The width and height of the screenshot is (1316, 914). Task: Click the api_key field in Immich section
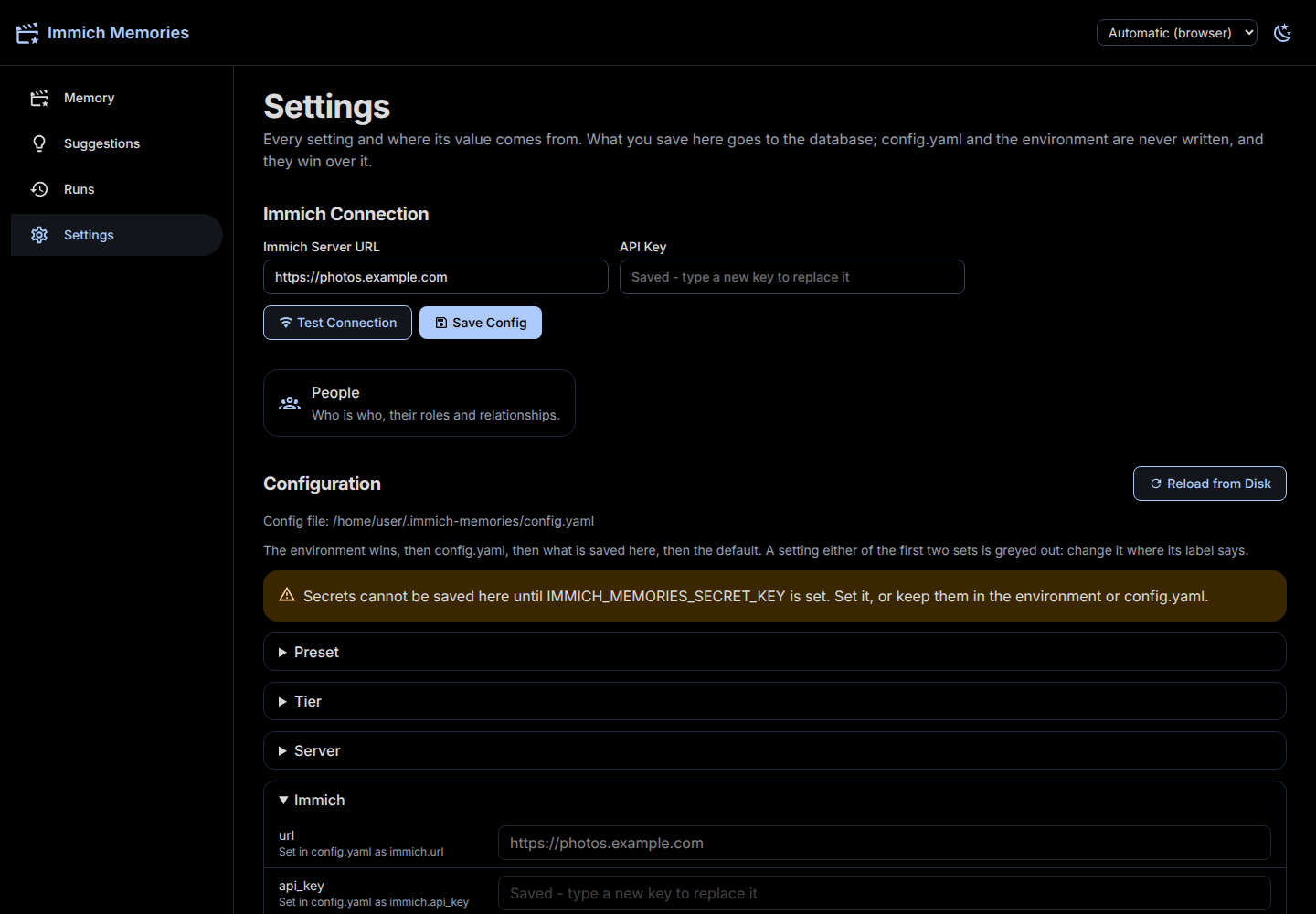pyautogui.click(x=885, y=893)
